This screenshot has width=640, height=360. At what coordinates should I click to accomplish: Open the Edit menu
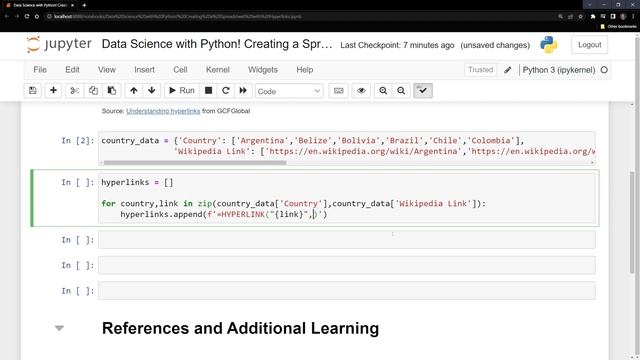(x=72, y=70)
